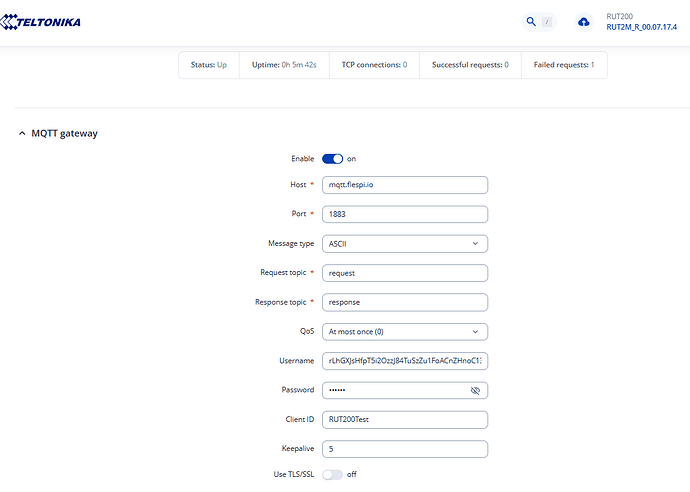Click the Keepalive input field

tap(404, 449)
